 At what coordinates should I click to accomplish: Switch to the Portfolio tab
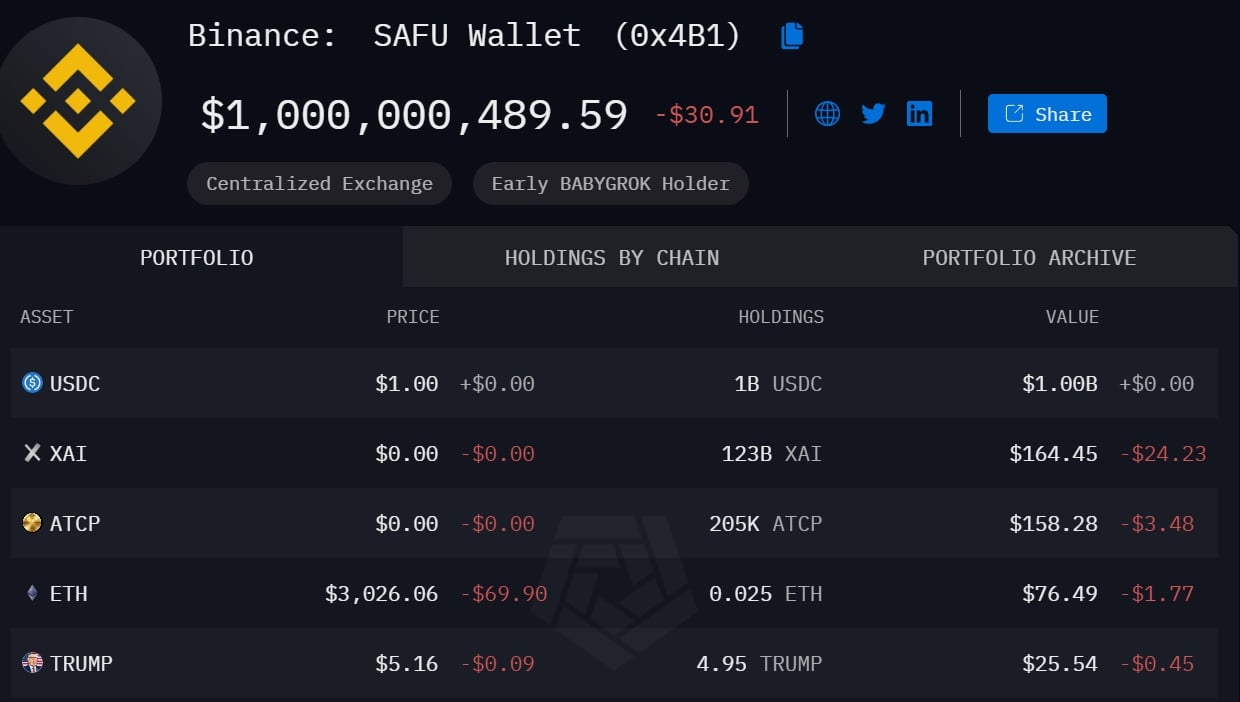point(197,257)
